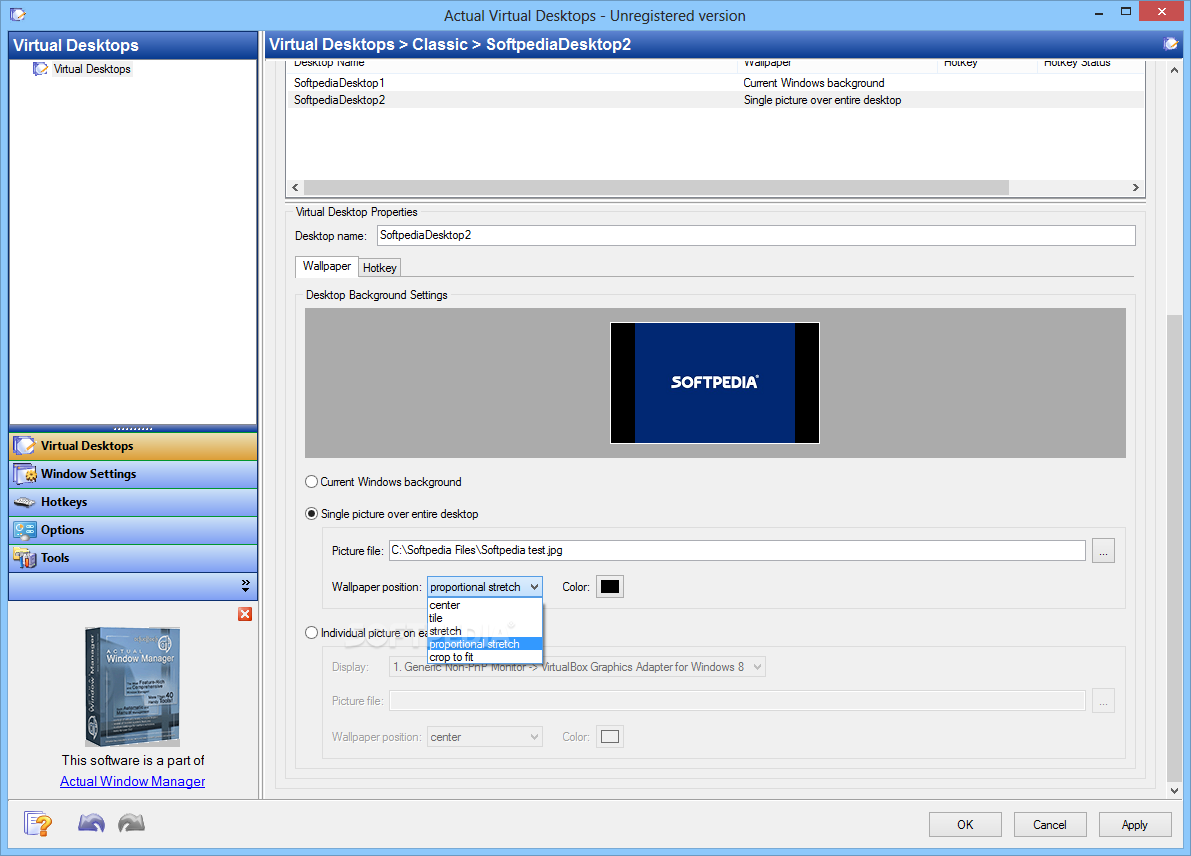Click the Actual Window Manager box image

click(x=133, y=686)
